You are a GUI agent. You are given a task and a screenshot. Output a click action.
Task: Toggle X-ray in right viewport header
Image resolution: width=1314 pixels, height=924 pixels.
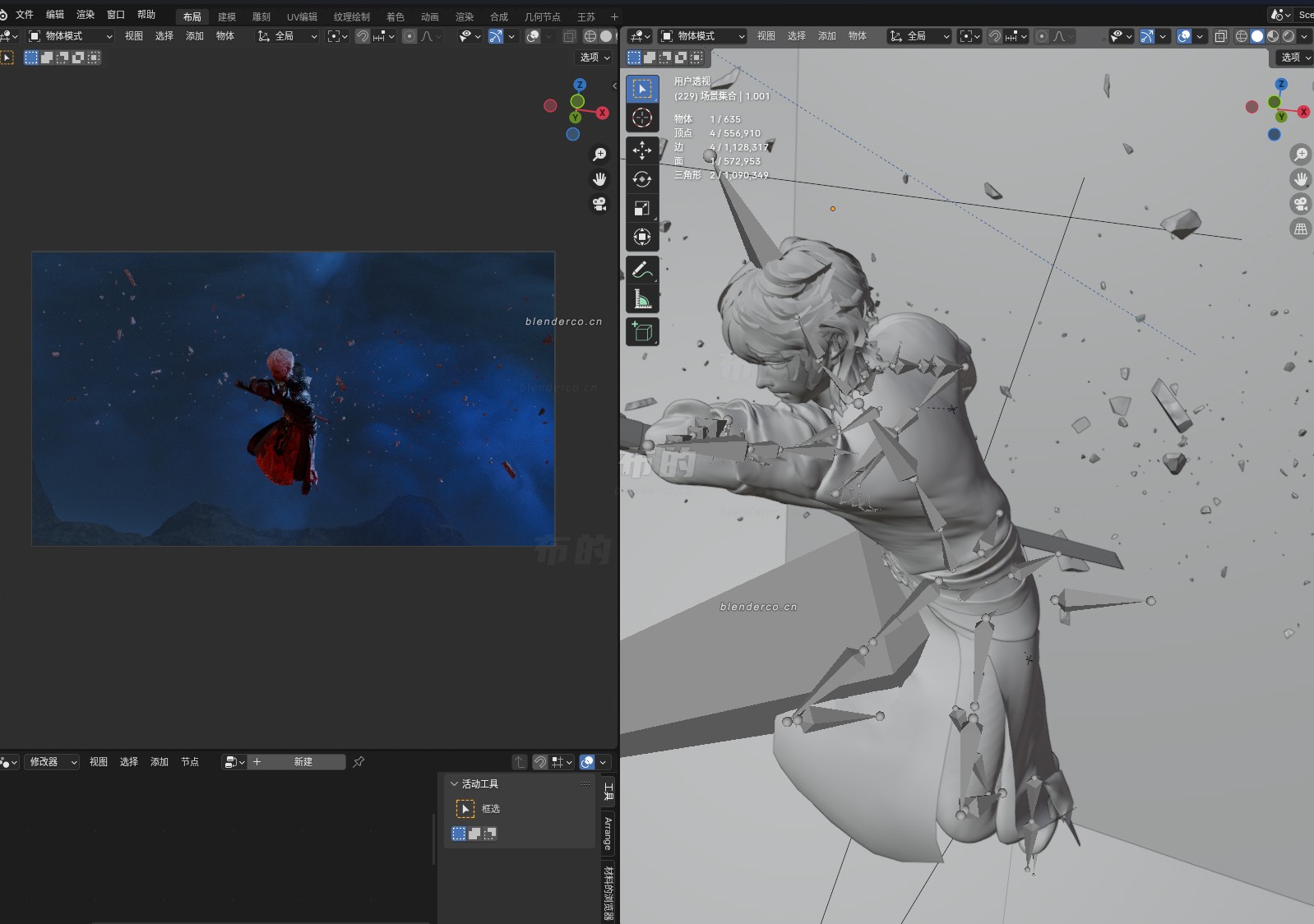point(1221,36)
